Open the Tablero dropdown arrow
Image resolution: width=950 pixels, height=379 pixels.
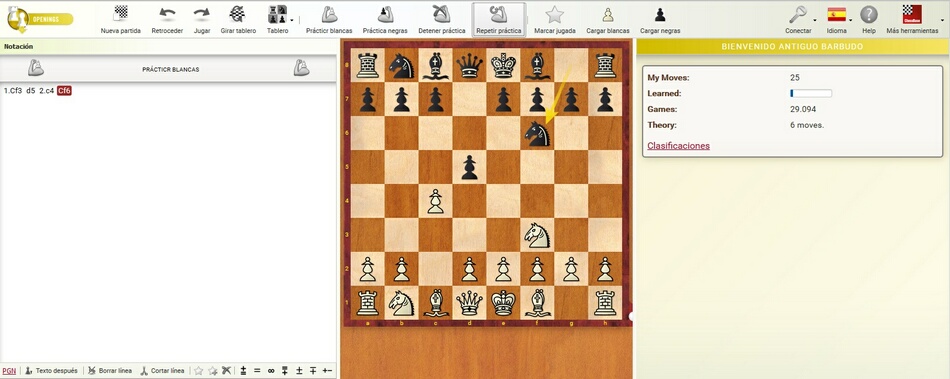tap(292, 20)
